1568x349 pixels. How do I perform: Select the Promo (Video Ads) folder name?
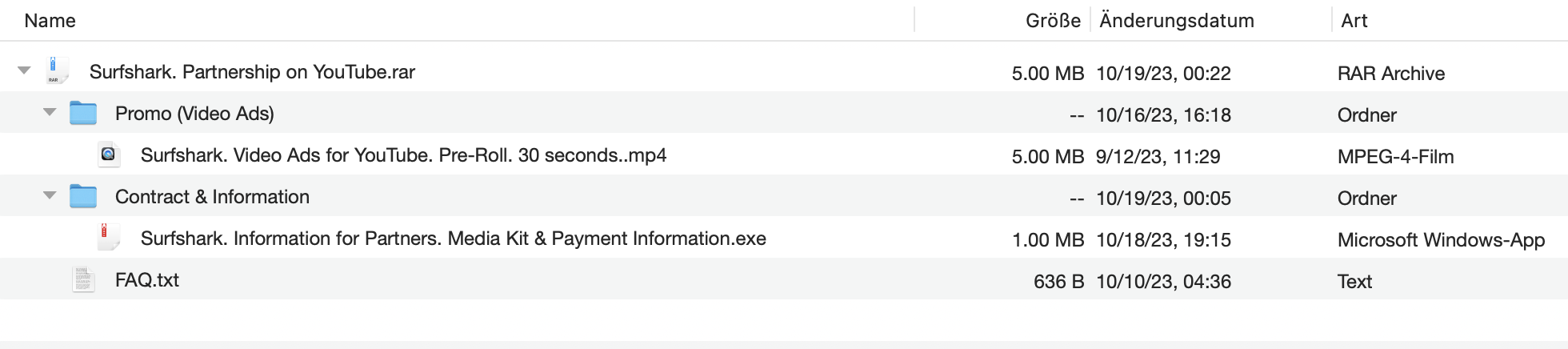pos(194,114)
